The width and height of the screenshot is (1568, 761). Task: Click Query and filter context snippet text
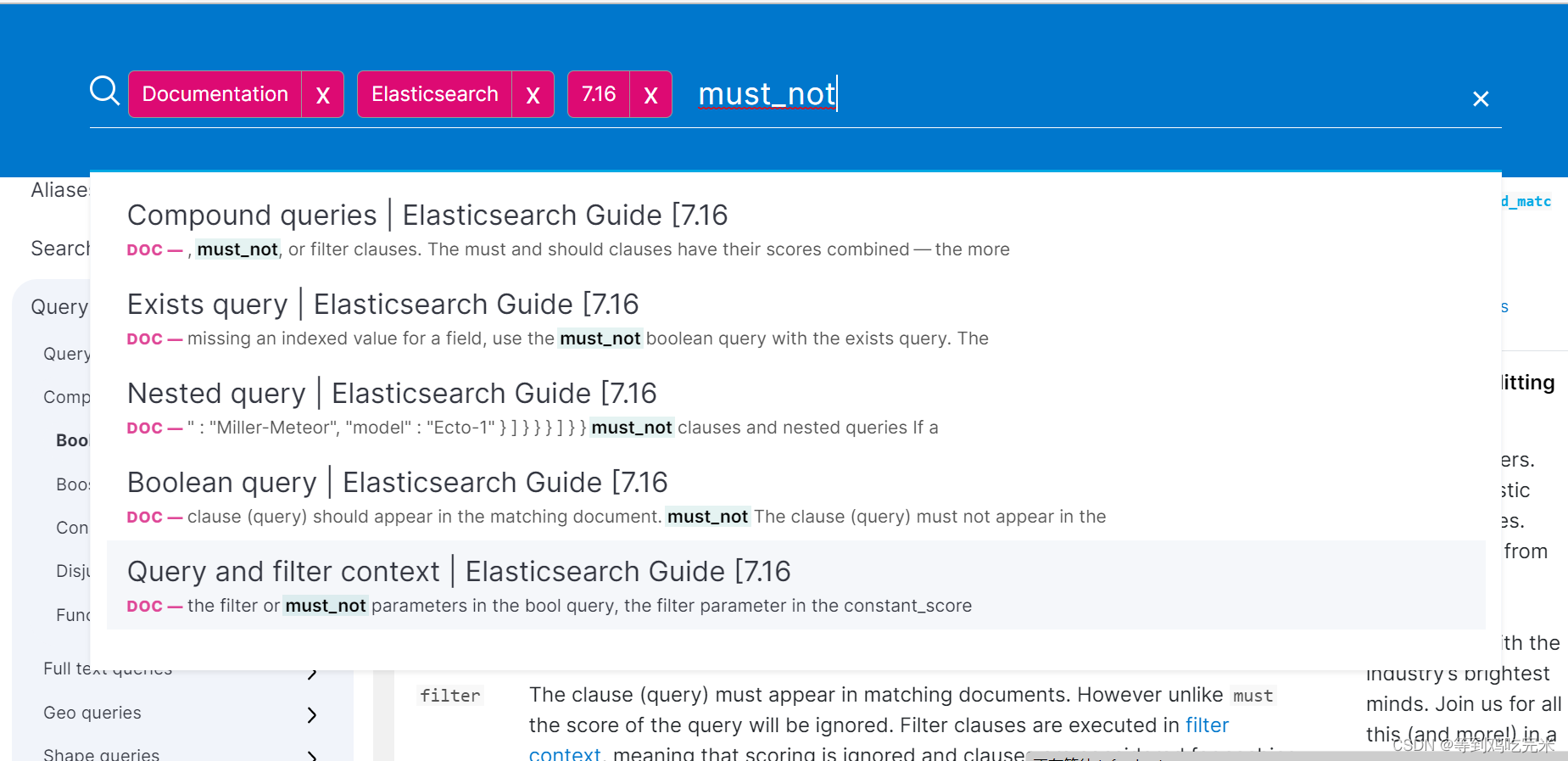580,606
